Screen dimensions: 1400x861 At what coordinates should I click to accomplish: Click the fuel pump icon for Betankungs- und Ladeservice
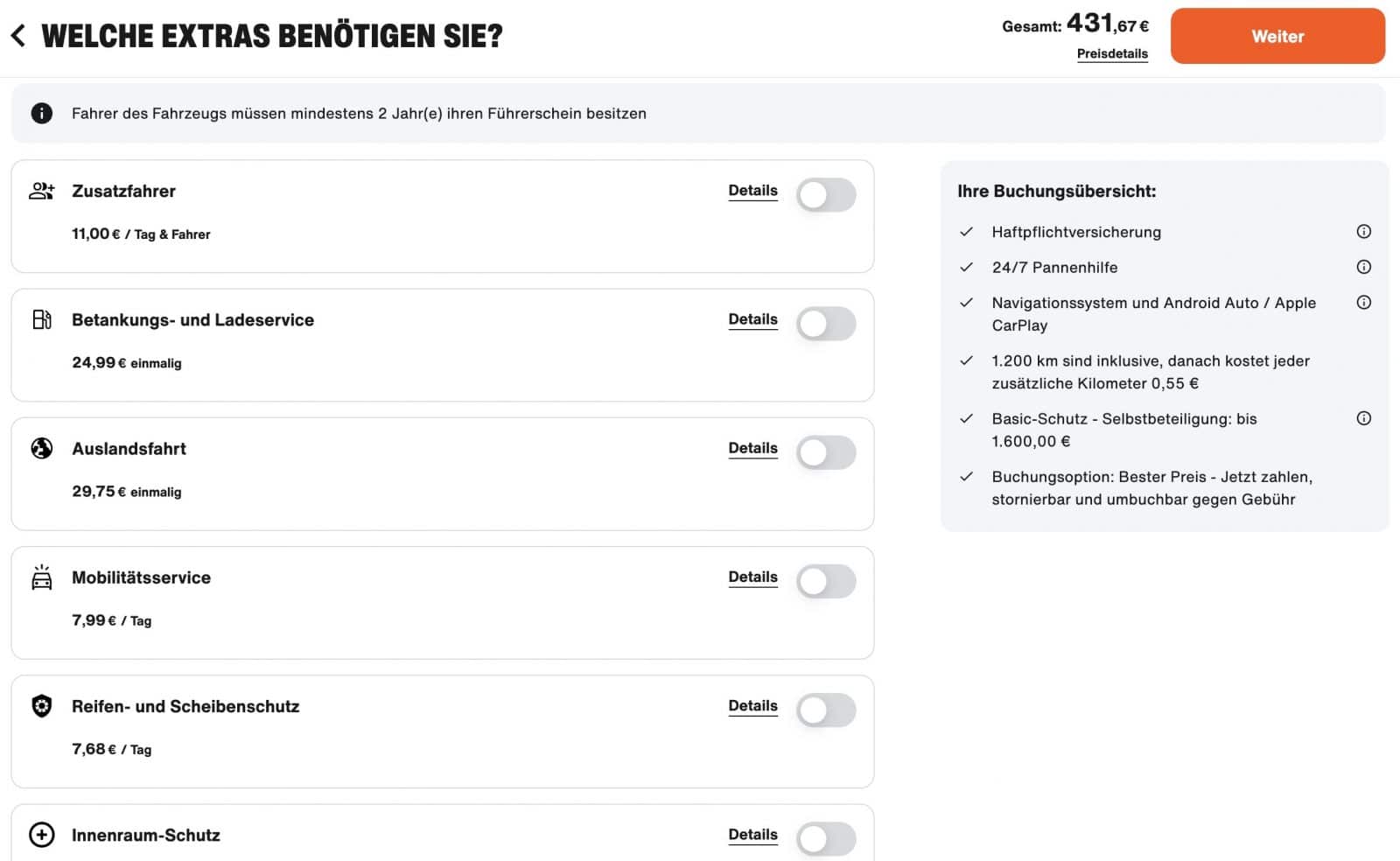(x=42, y=320)
